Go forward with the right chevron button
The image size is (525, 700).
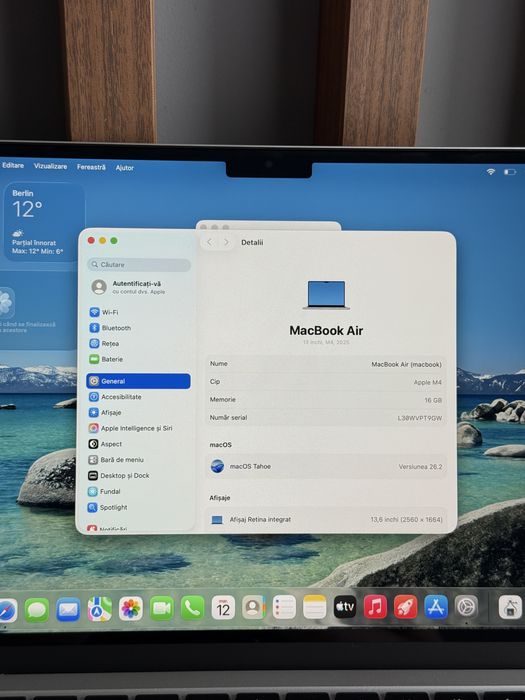click(226, 242)
